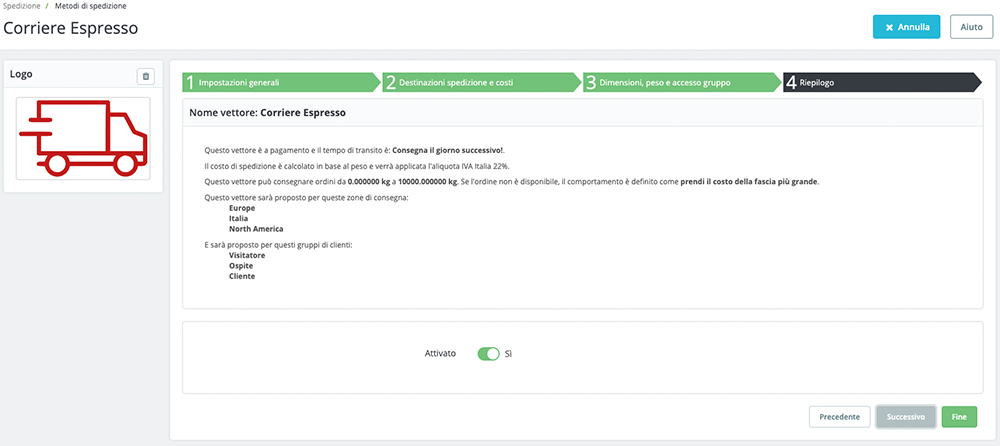The image size is (1000, 446).
Task: Click the number 4 step badge
Action: [791, 83]
